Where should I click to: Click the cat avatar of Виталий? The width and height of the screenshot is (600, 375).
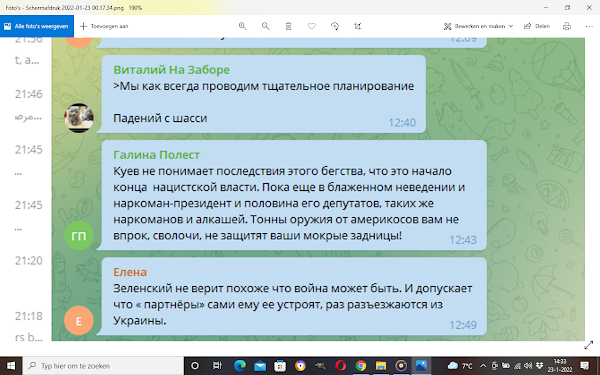pos(79,118)
